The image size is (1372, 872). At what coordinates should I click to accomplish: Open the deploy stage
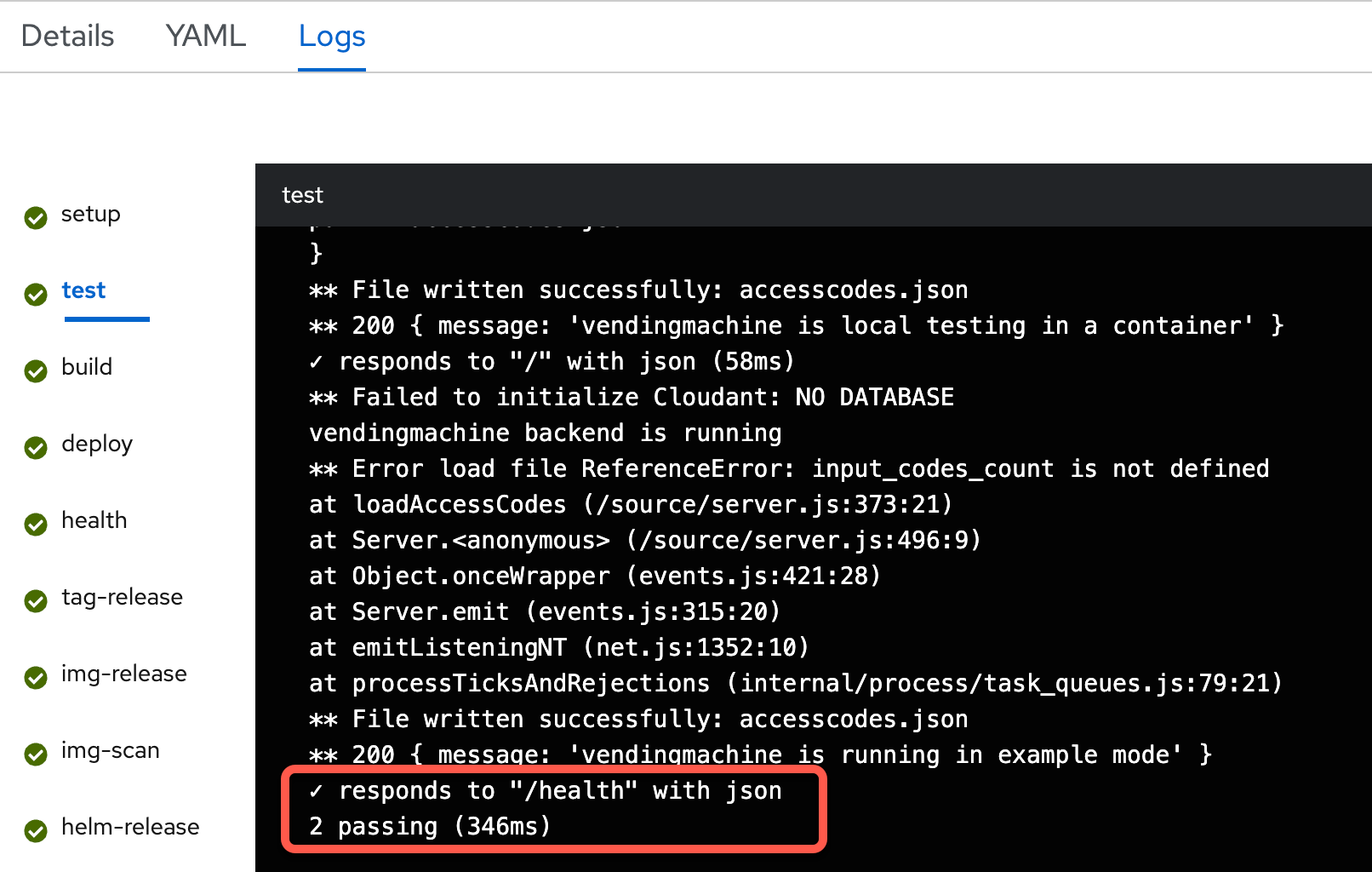click(x=96, y=444)
